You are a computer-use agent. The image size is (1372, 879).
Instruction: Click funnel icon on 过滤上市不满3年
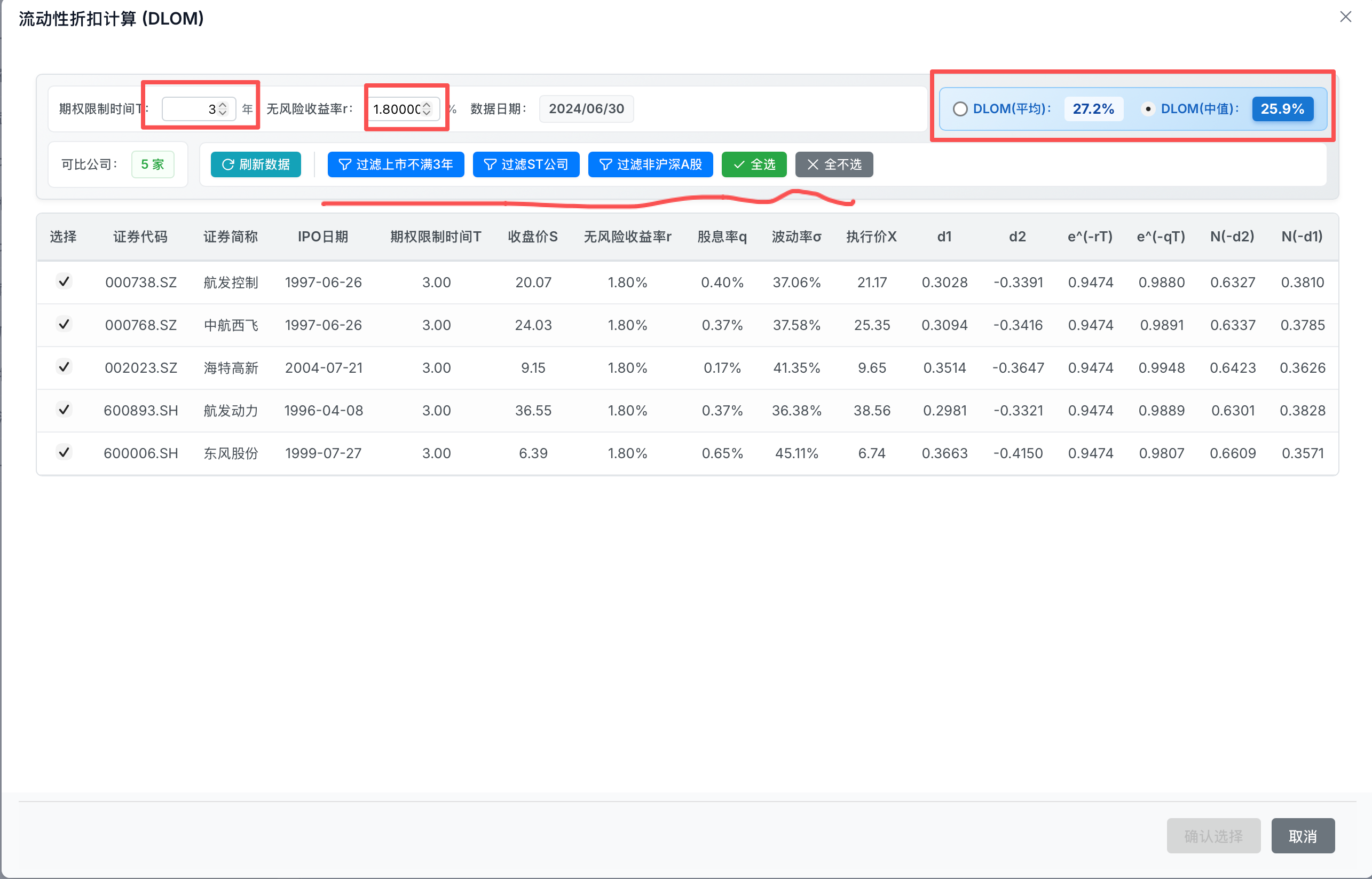[344, 164]
